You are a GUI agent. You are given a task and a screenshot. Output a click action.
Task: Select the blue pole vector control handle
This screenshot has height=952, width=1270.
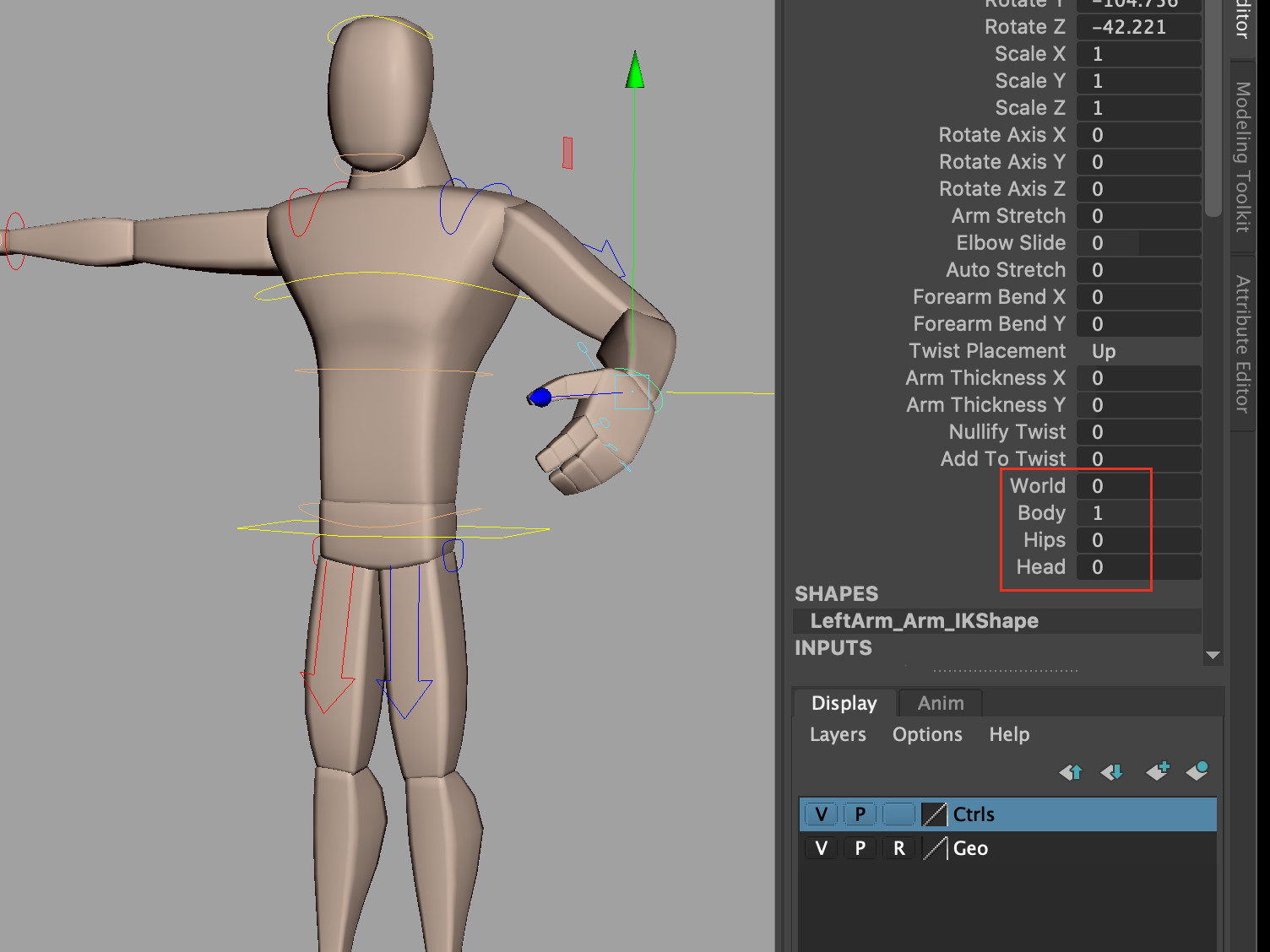[x=540, y=397]
